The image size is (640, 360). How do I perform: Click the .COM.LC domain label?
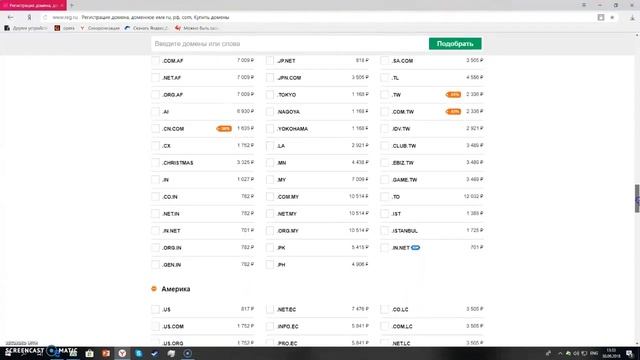[x=402, y=327]
